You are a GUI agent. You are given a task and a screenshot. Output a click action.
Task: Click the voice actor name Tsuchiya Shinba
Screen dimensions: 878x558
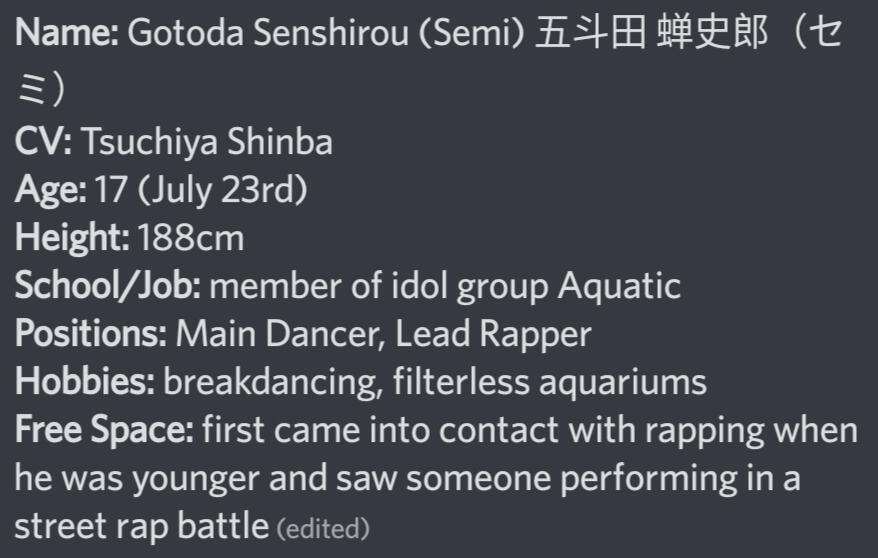tap(206, 142)
